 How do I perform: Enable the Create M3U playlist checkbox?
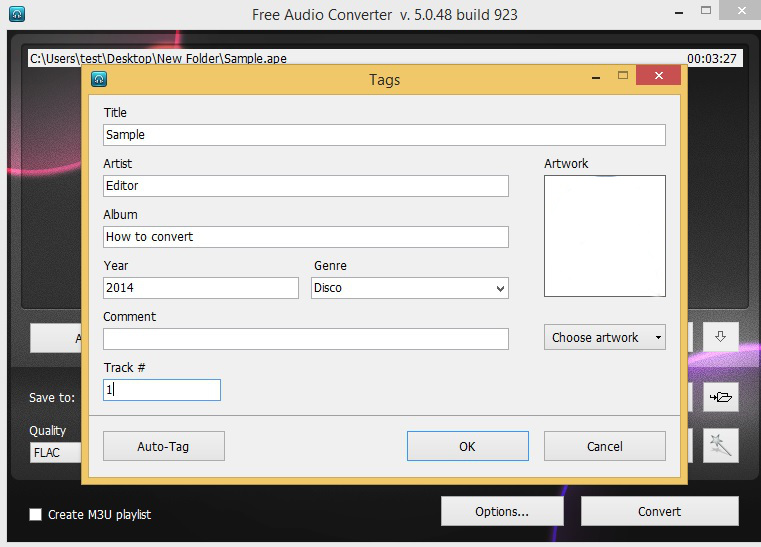click(x=35, y=514)
